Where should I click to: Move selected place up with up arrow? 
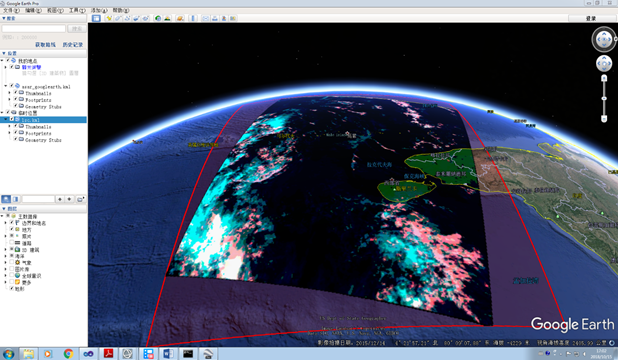coord(60,199)
